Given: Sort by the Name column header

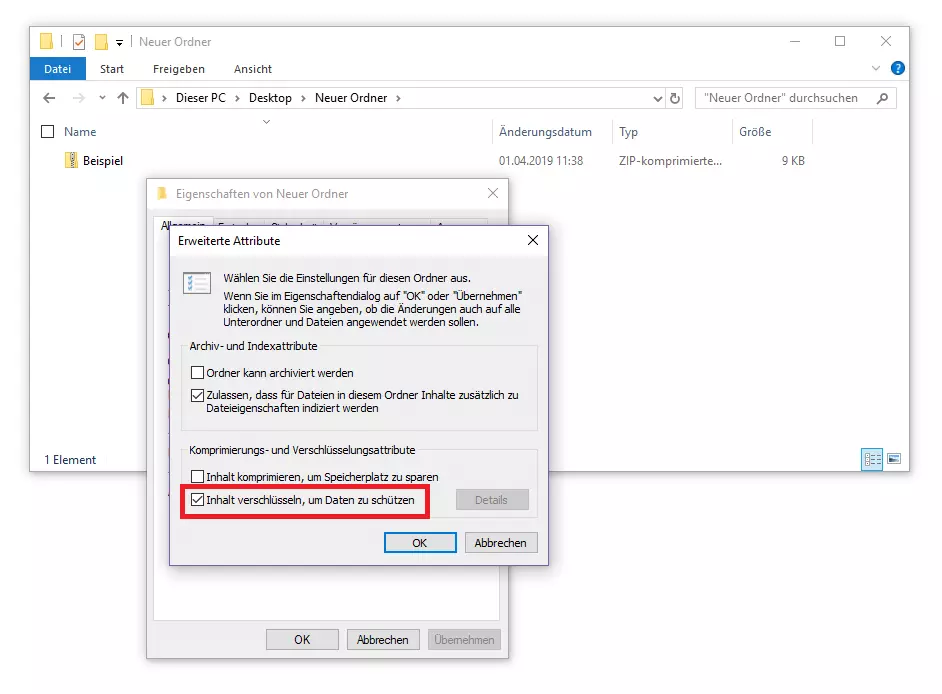Looking at the screenshot, I should tap(80, 132).
